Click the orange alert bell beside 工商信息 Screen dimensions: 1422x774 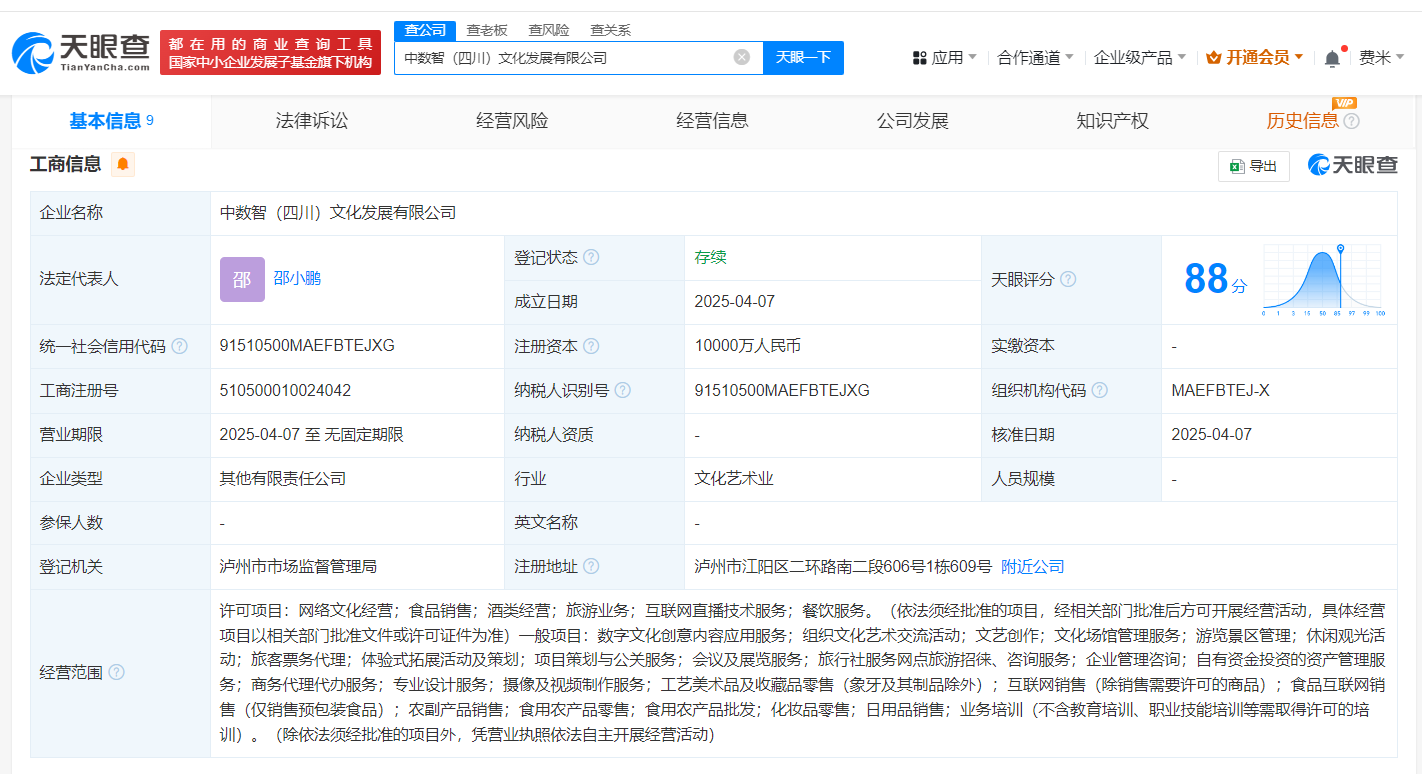point(123,164)
